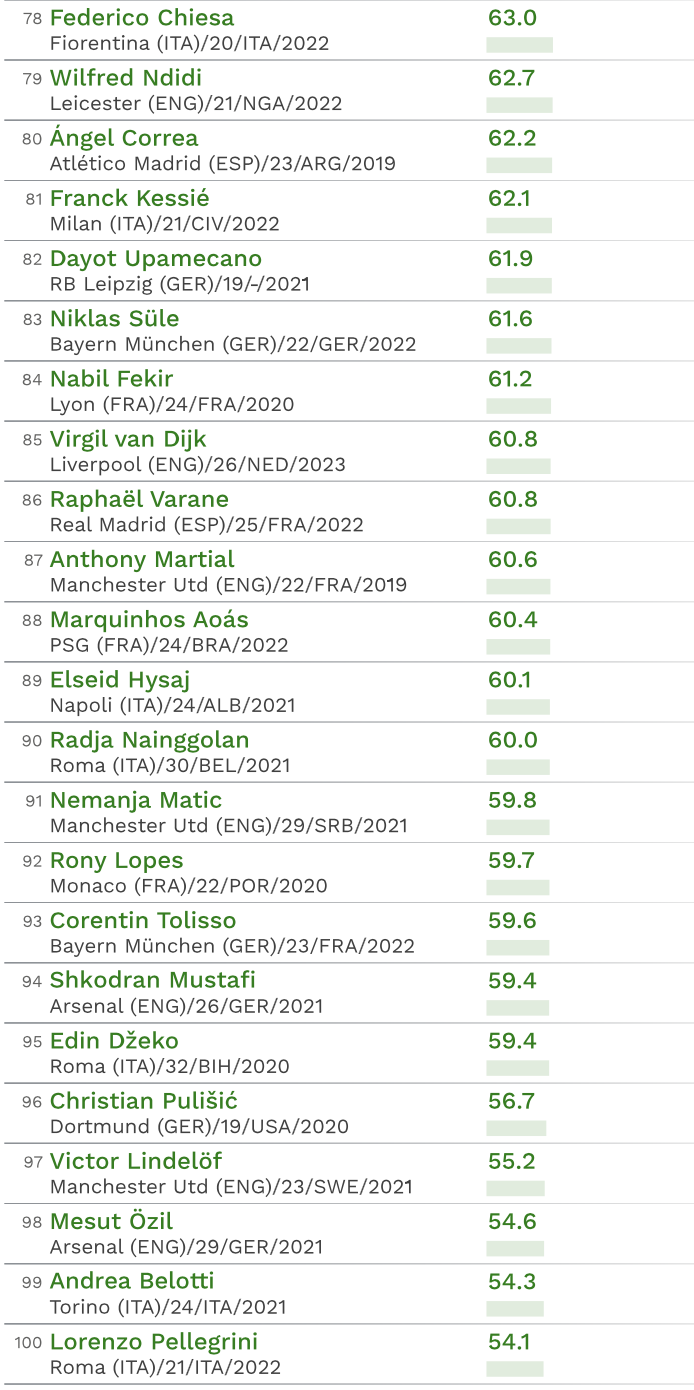This screenshot has width=694, height=1390.
Task: Select Raphaël Varane entry
Action: (x=139, y=499)
